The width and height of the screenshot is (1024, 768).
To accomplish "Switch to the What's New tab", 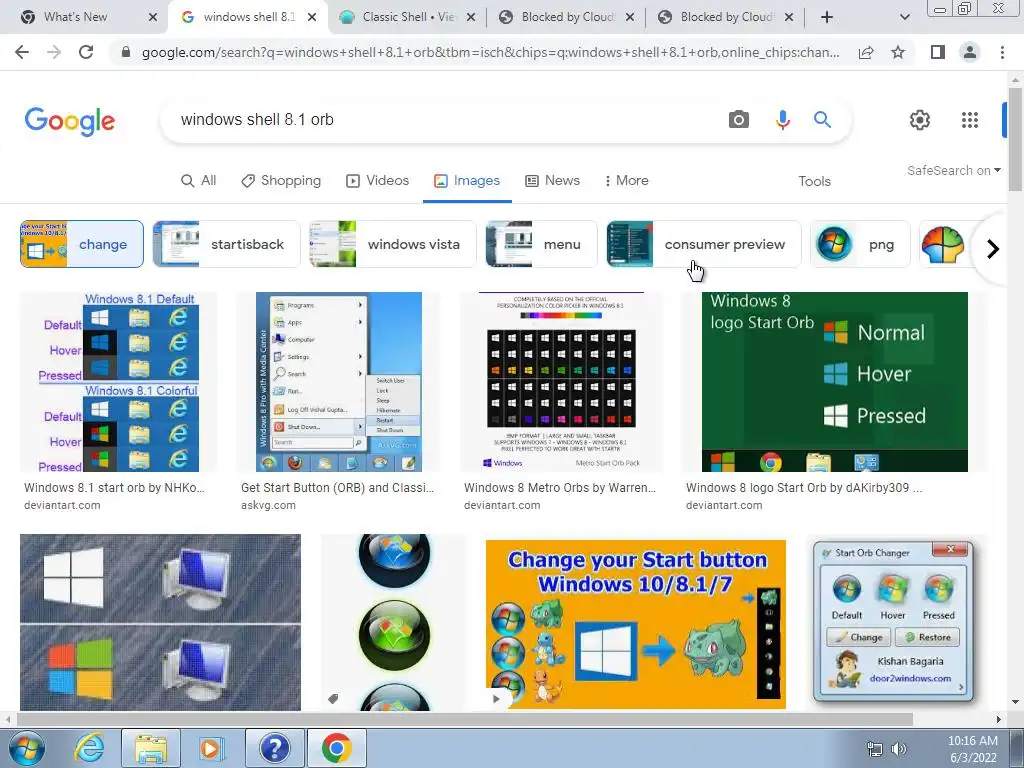I will [75, 17].
